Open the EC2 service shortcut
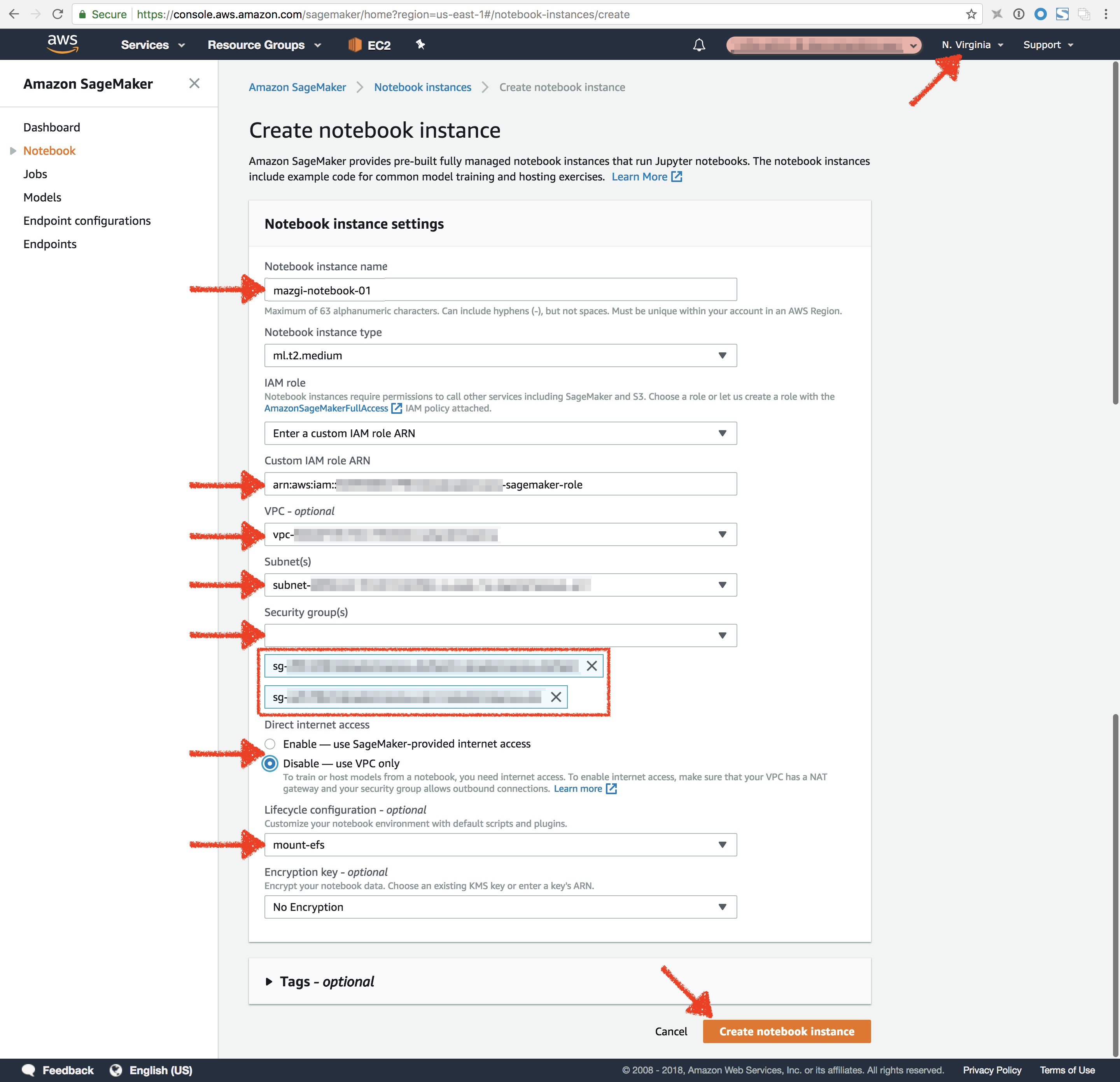Screen dimensions: 1120x1082 (370, 45)
